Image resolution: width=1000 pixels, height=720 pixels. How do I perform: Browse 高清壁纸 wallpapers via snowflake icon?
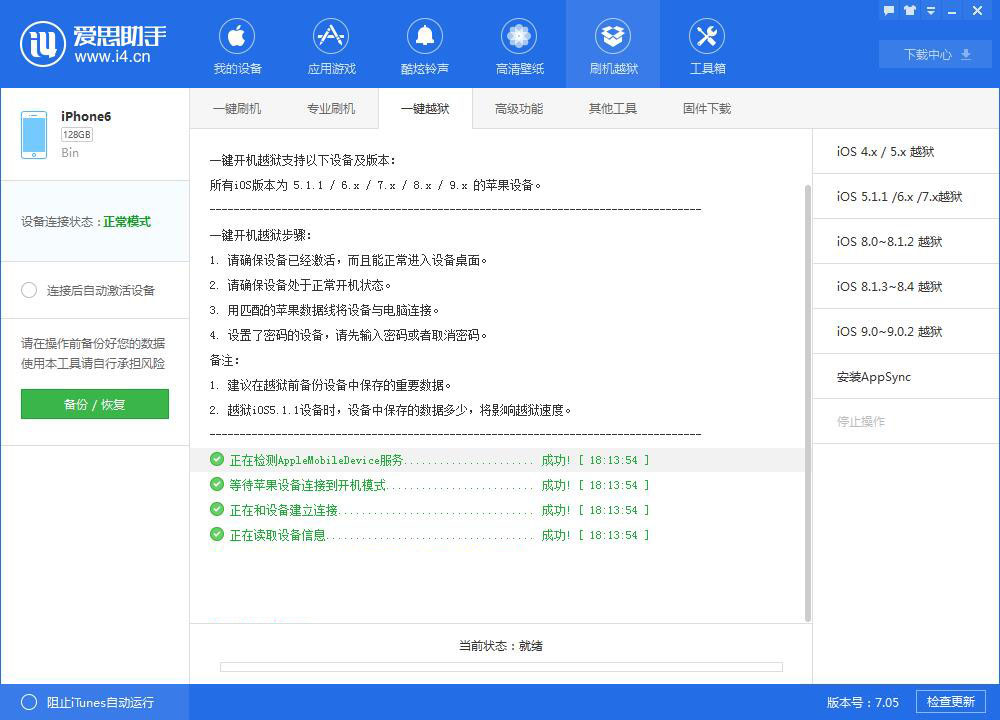519,44
